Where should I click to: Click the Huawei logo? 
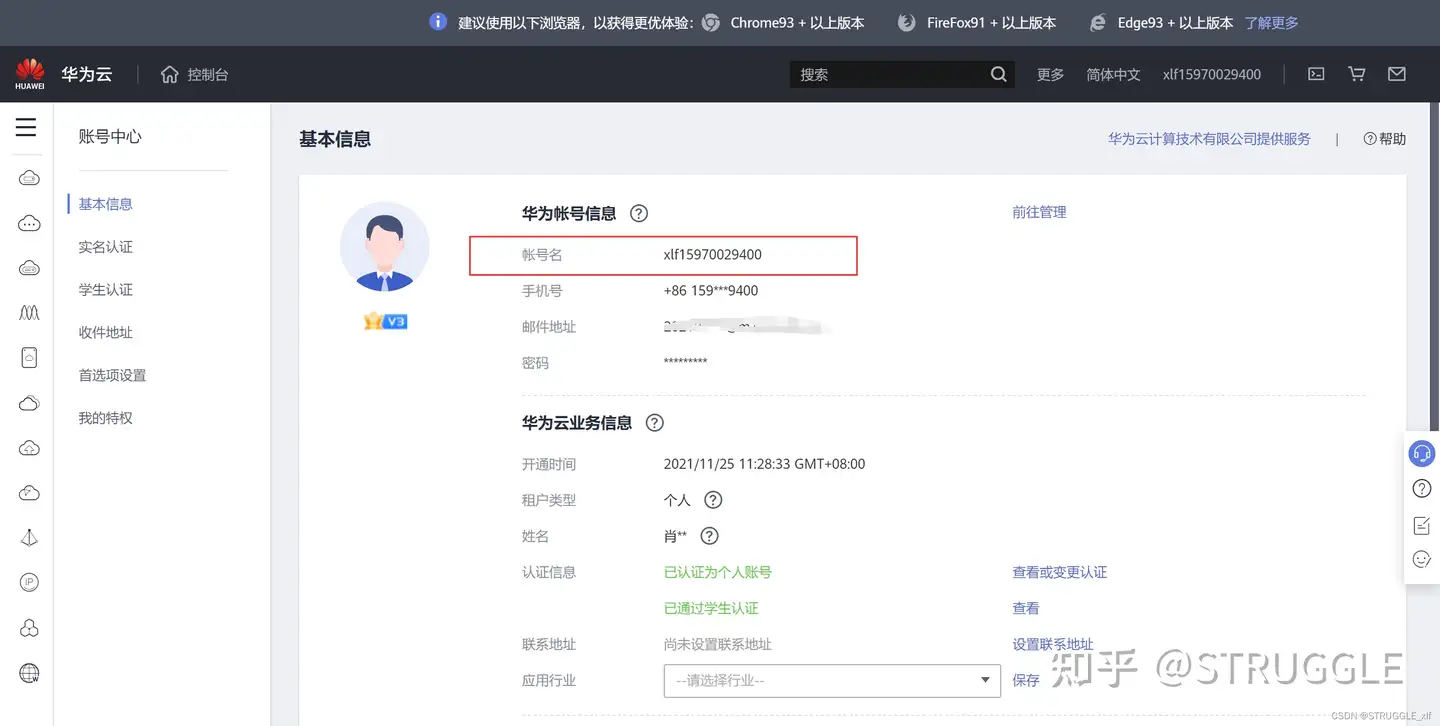[29, 74]
